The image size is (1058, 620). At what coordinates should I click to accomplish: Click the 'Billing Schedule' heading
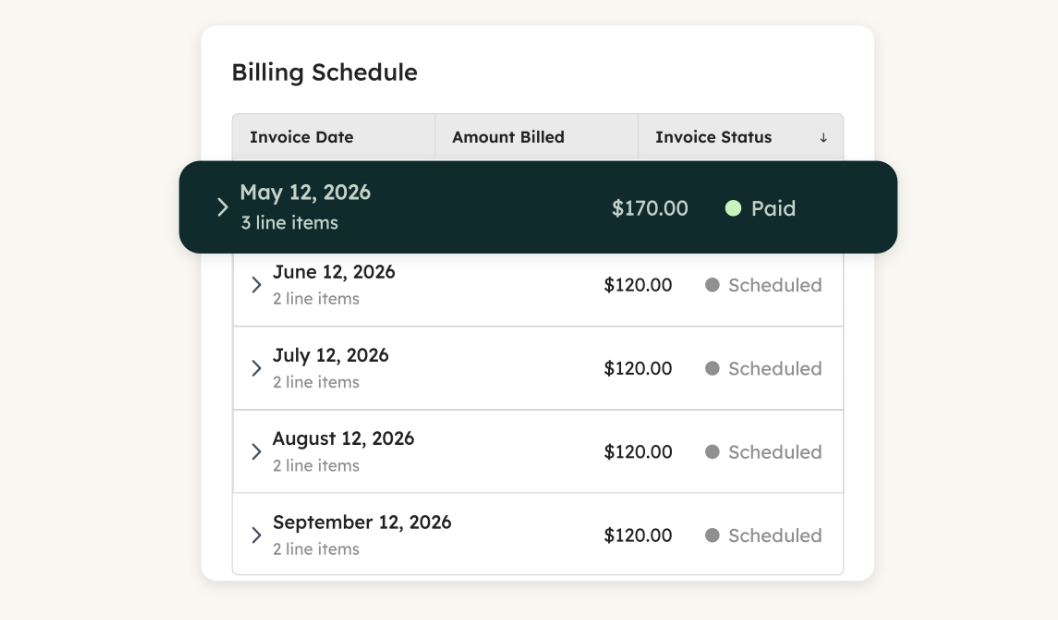pos(325,73)
